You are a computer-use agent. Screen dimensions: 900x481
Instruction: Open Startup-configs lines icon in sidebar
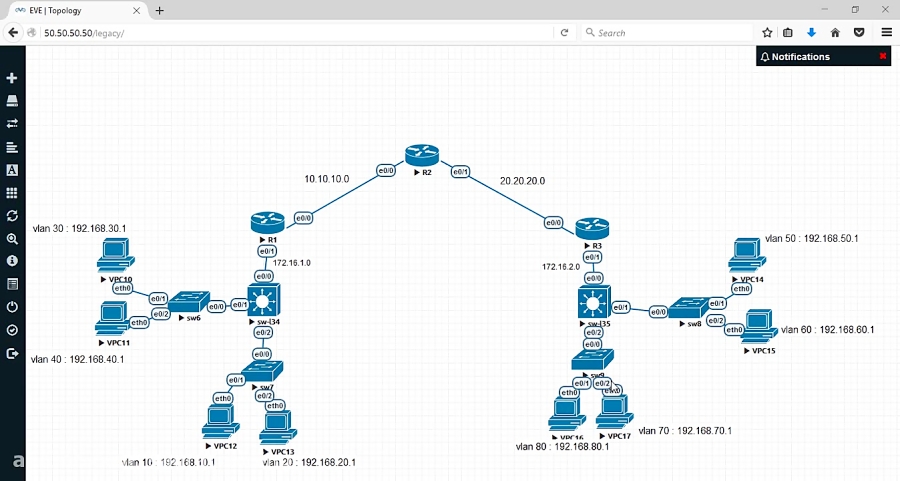(x=12, y=148)
